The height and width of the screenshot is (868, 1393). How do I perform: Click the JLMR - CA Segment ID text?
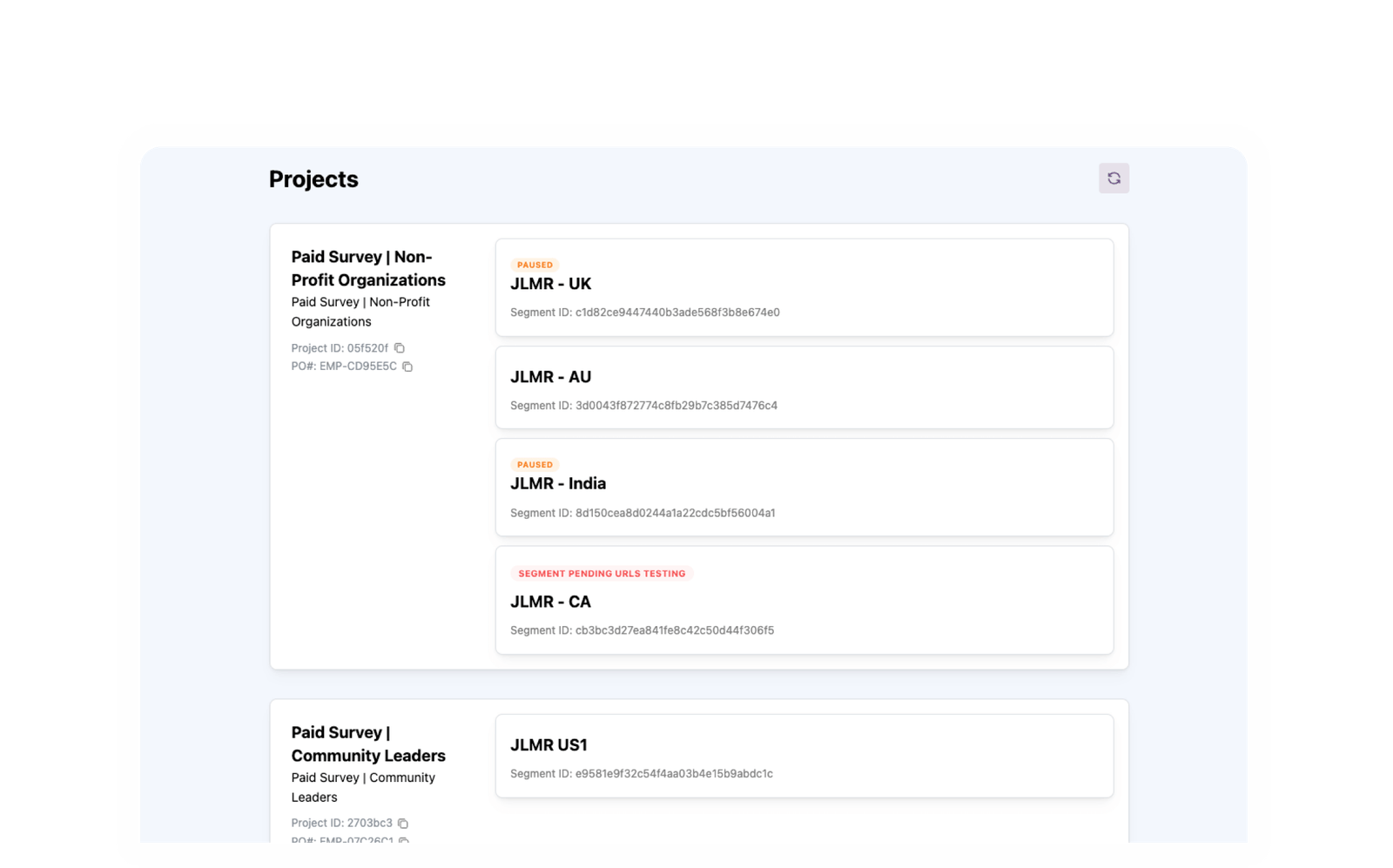[x=642, y=630]
